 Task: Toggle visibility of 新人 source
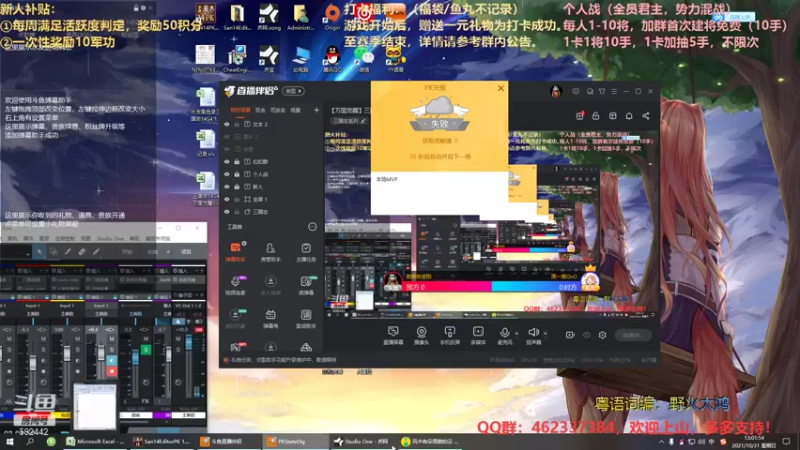point(227,187)
